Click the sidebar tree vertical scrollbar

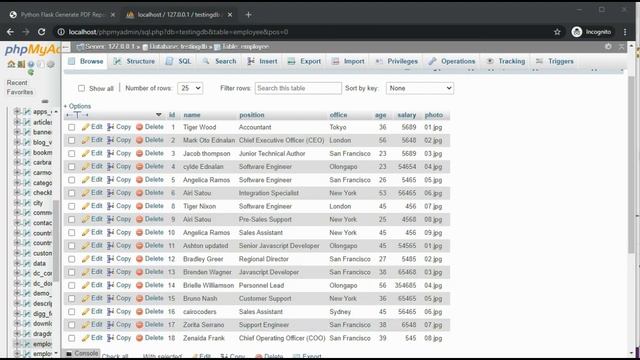(x=56, y=241)
